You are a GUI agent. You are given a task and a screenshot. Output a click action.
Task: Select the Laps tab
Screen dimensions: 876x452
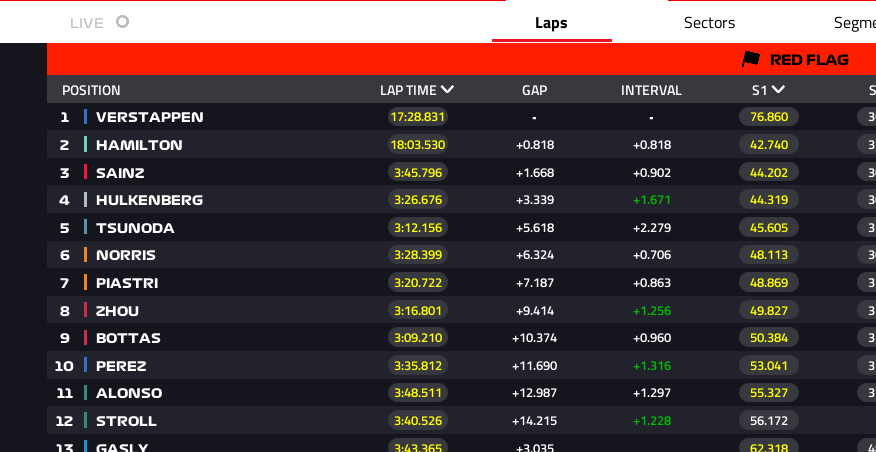551,23
